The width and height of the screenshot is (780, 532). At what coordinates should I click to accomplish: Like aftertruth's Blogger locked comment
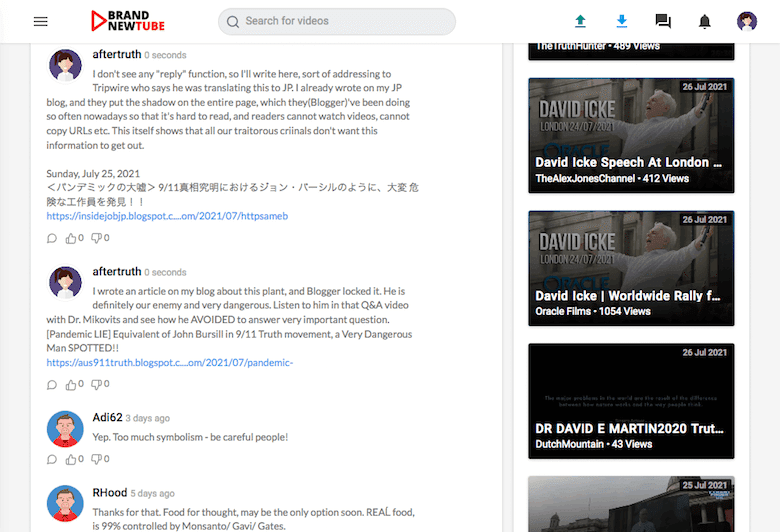(x=71, y=385)
